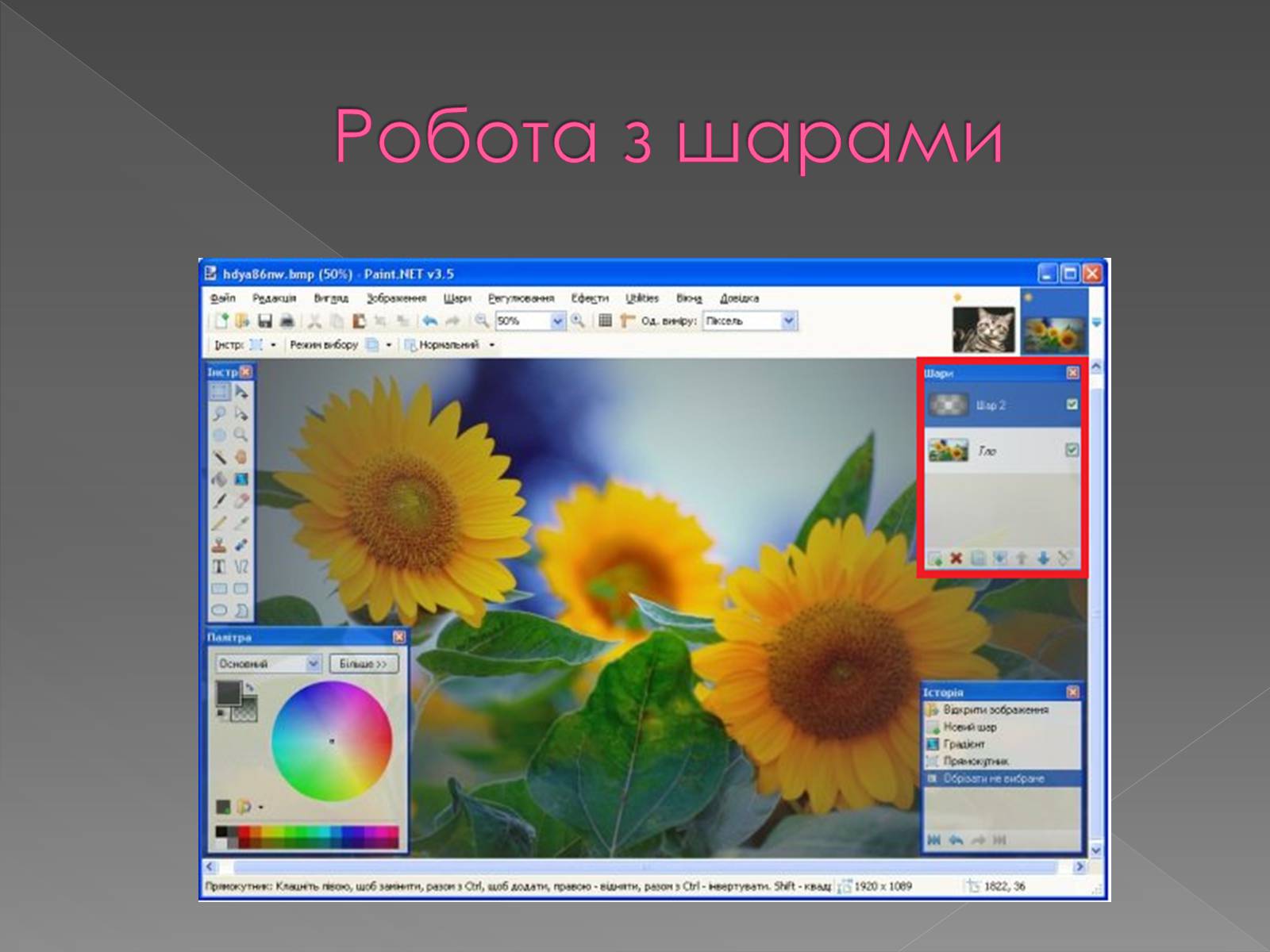Delete layer with the red X icon
The width and height of the screenshot is (1270, 952).
coord(956,559)
